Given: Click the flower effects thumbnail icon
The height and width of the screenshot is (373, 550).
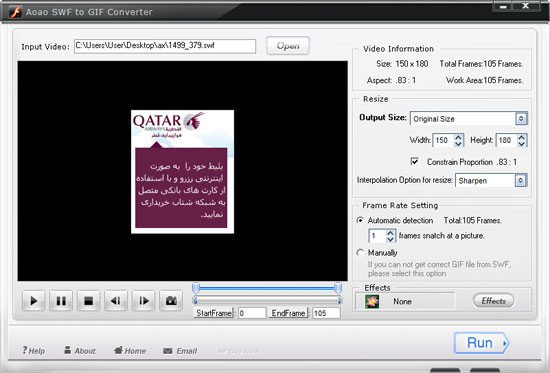Looking at the screenshot, I should coord(372,301).
